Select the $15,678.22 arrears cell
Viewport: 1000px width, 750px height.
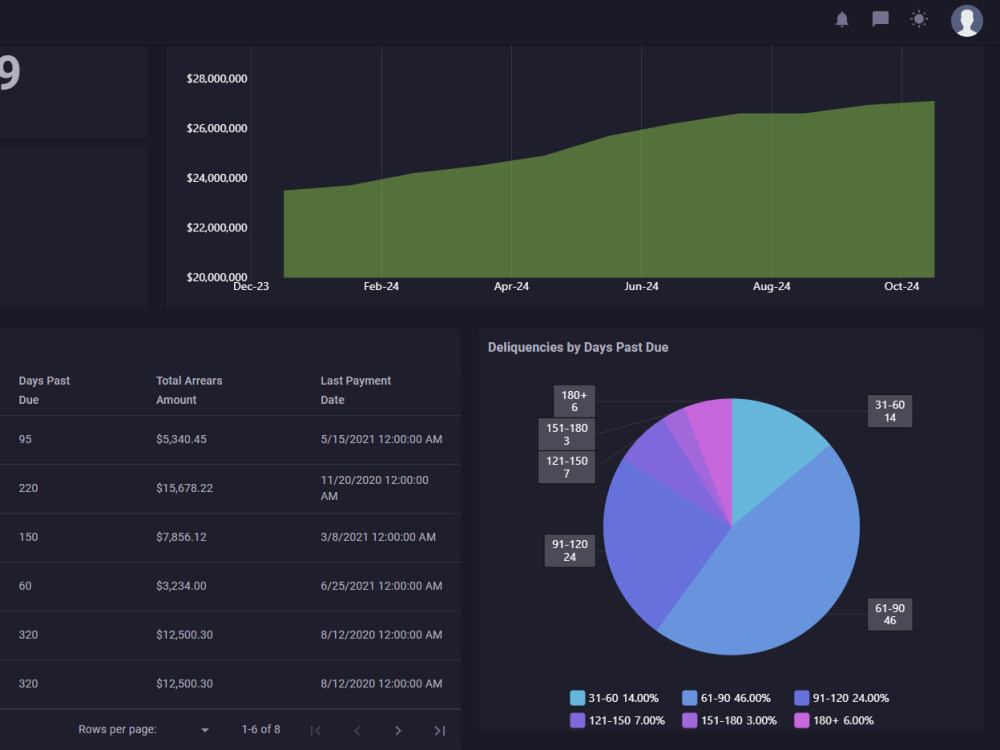click(x=184, y=488)
